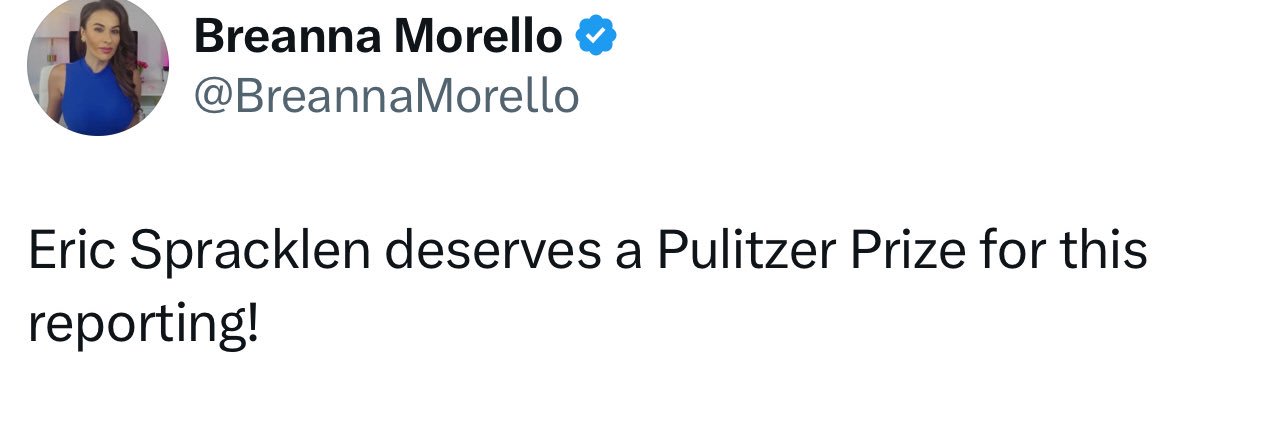Click the word "deserves" in the tweet
Screen dimensions: 1284x427
click(x=492, y=252)
